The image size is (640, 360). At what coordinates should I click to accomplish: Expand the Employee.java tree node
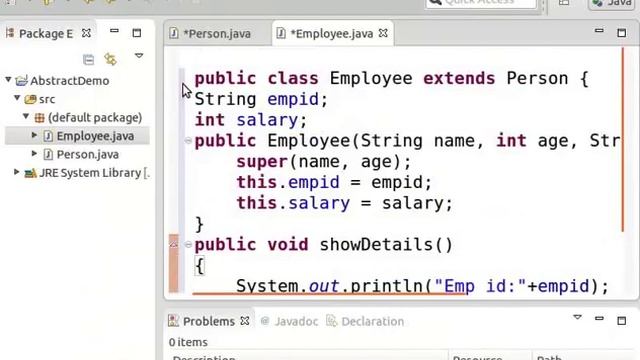tap(34, 136)
